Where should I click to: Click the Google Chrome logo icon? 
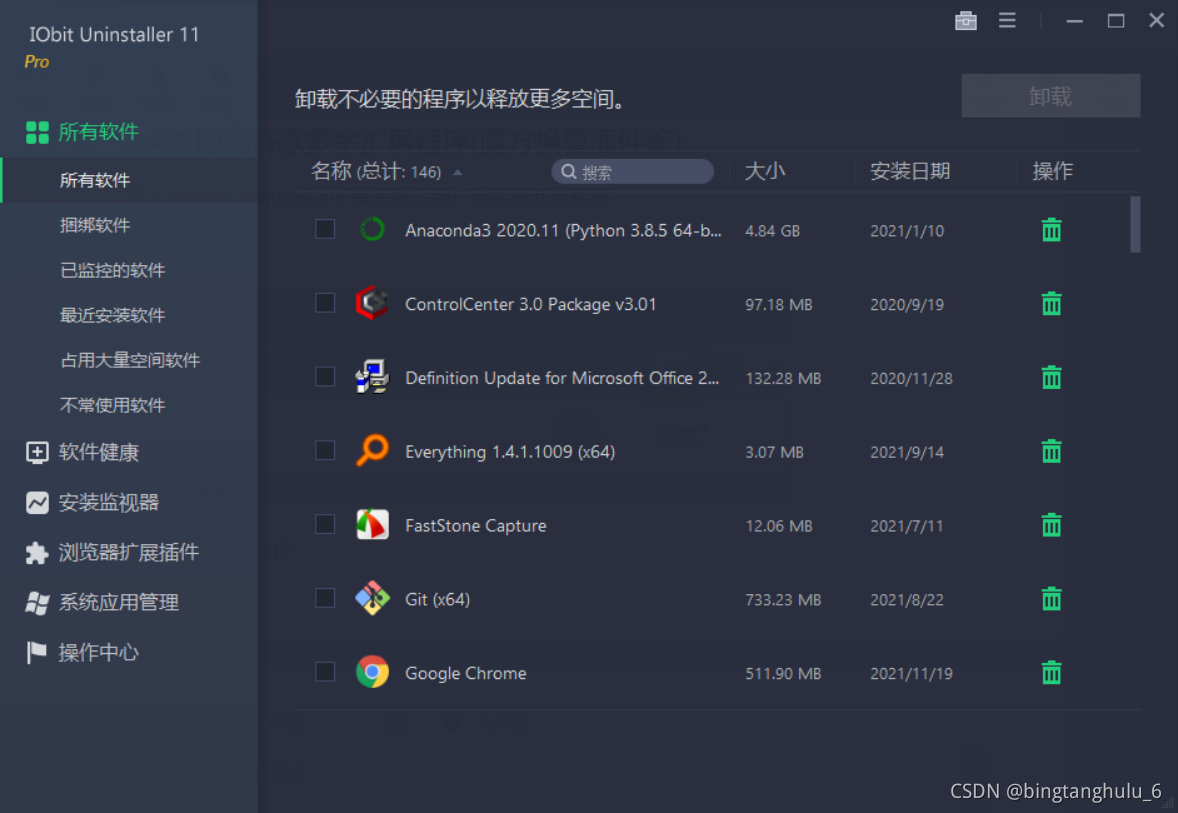372,672
